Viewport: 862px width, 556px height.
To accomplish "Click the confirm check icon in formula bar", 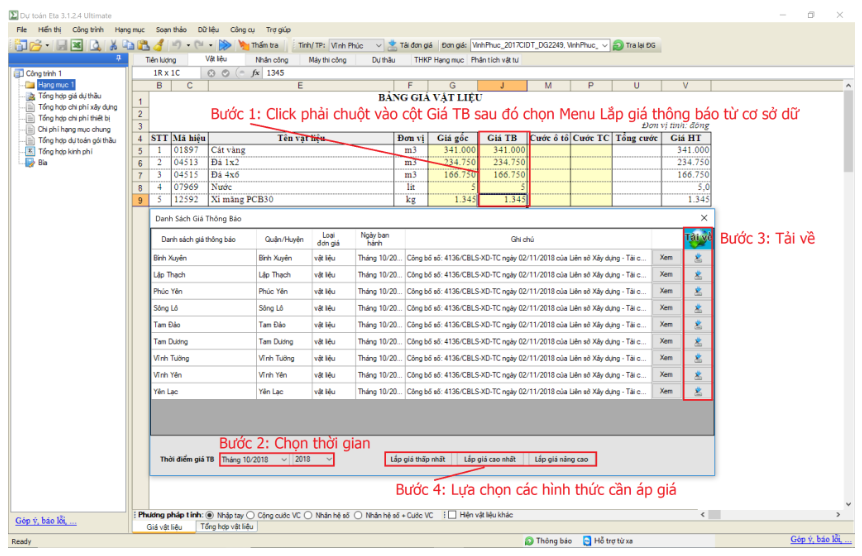I will point(225,73).
